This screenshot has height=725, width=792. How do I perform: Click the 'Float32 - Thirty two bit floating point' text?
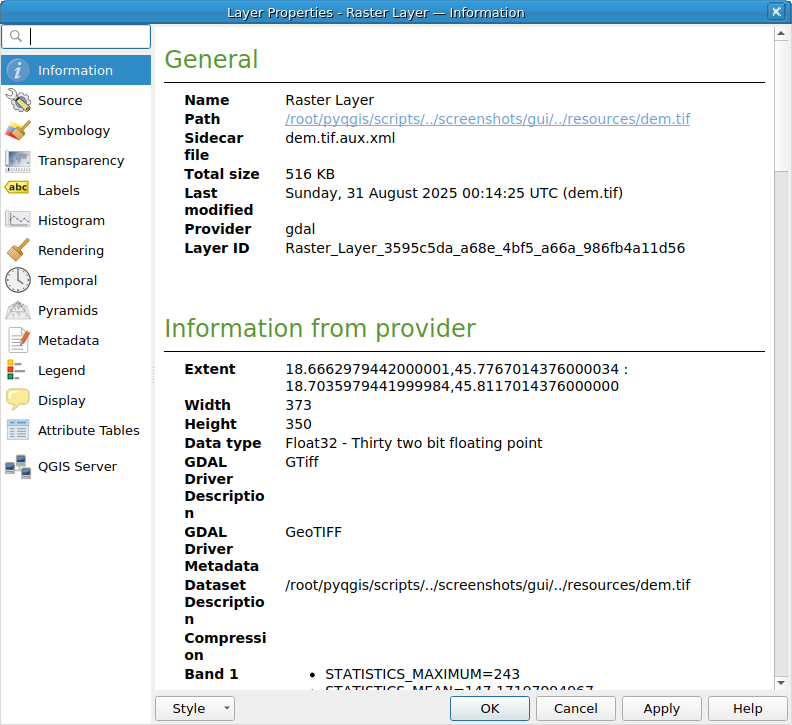coord(414,443)
